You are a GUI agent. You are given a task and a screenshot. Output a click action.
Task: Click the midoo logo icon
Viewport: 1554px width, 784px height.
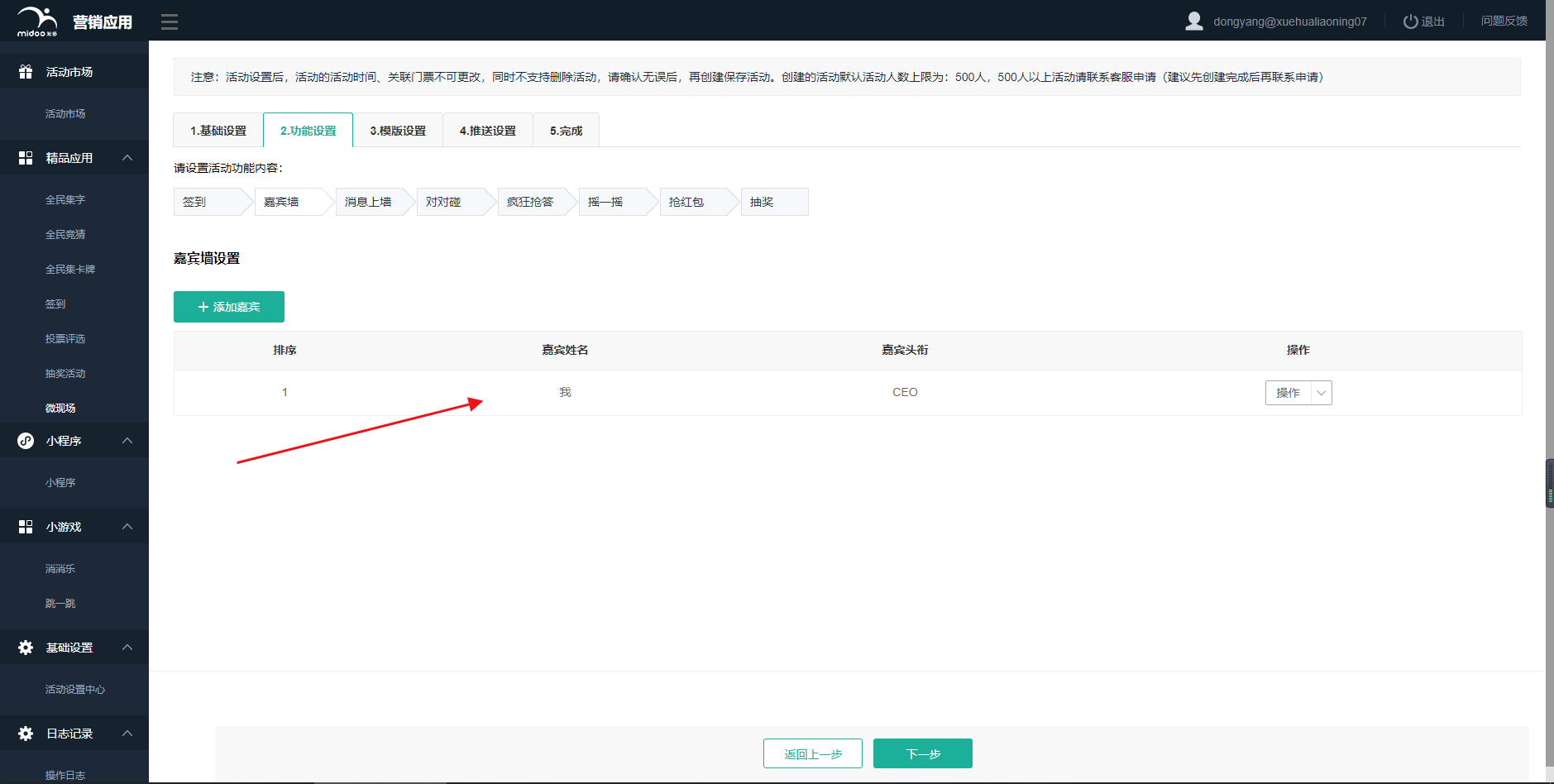[37, 22]
